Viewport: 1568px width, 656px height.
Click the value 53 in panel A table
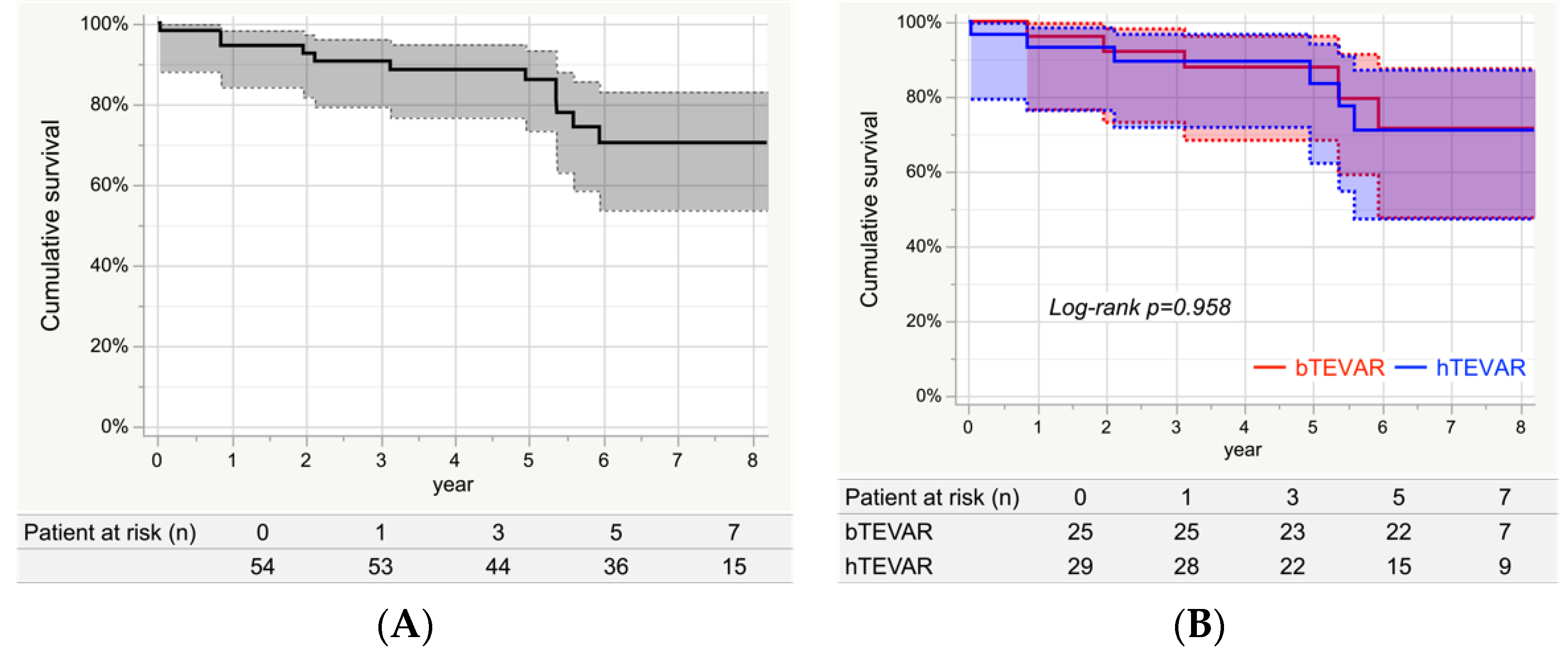tap(380, 566)
